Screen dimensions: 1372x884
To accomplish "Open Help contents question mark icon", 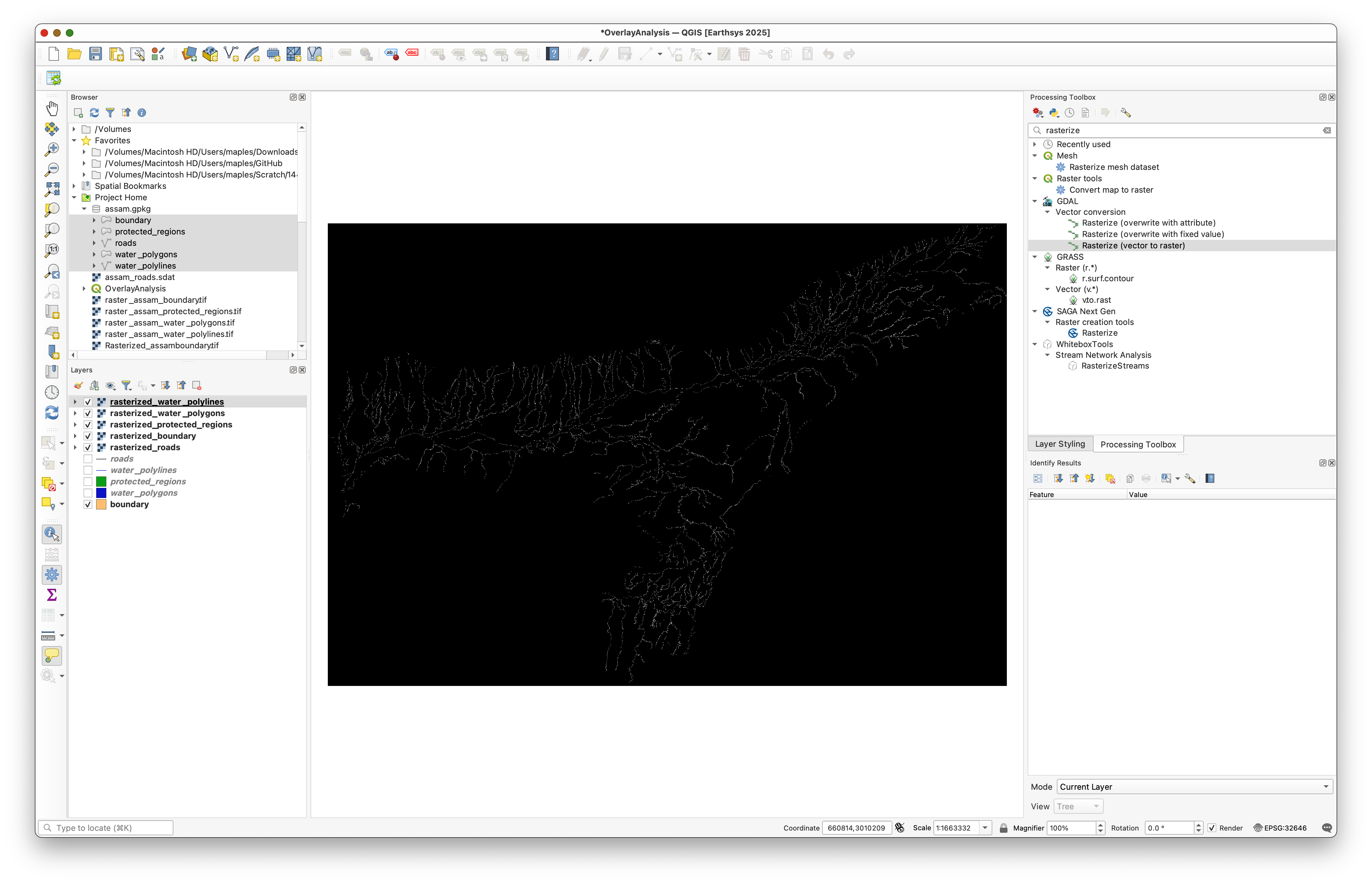I will (x=552, y=54).
